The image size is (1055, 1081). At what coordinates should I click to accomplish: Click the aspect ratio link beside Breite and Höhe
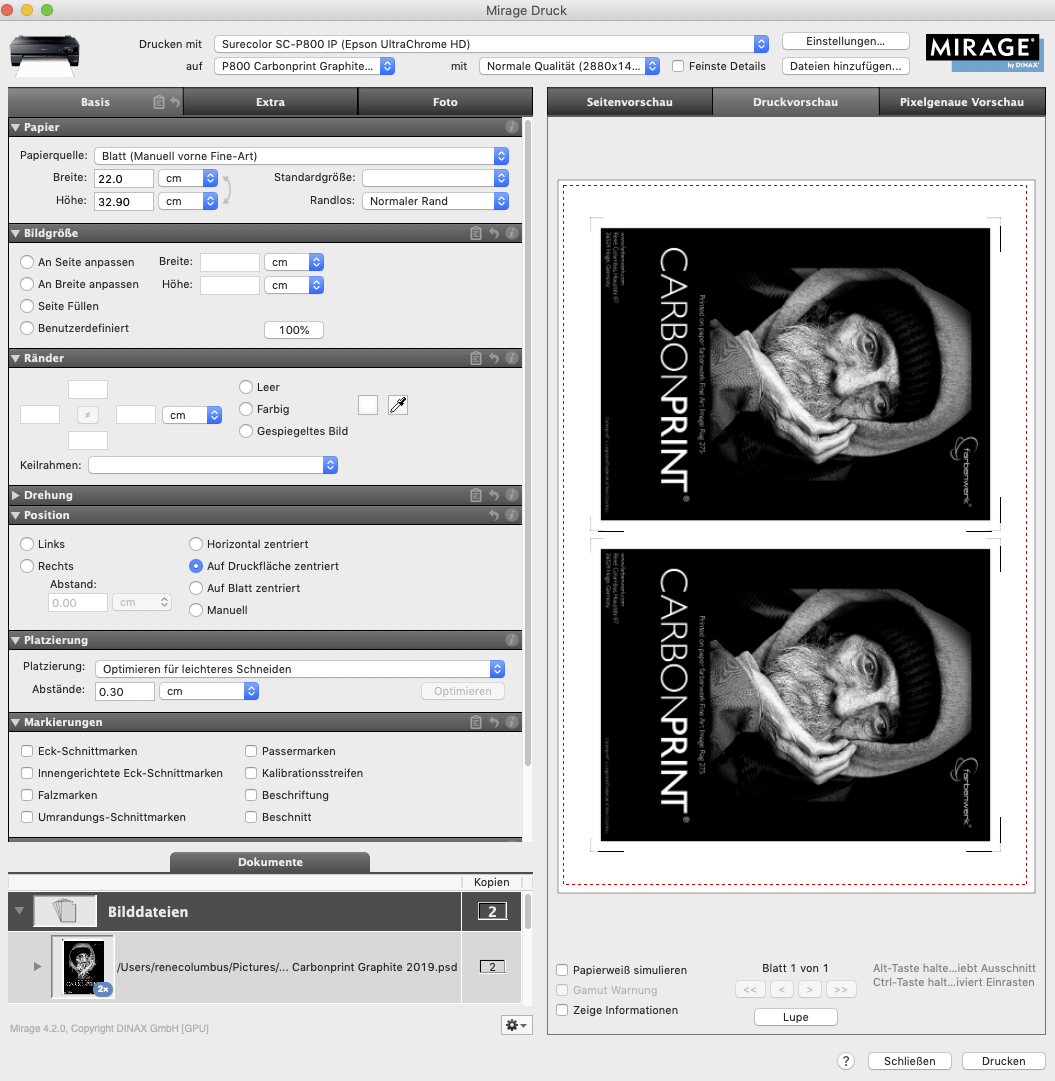(226, 190)
